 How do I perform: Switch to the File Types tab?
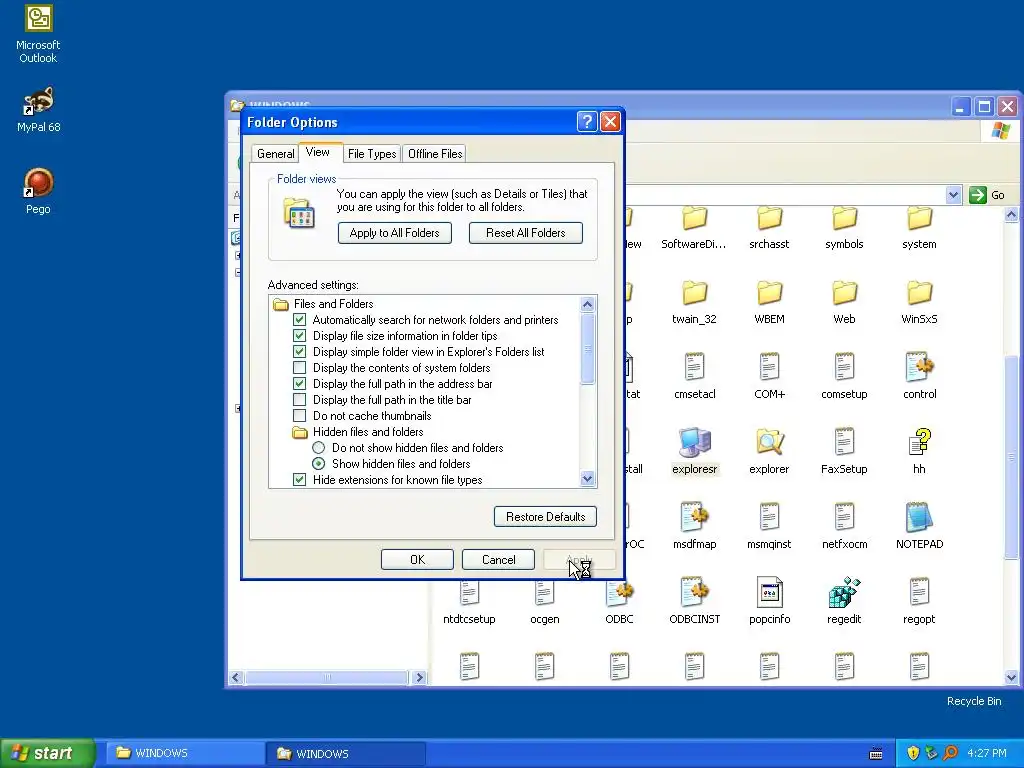pos(372,153)
